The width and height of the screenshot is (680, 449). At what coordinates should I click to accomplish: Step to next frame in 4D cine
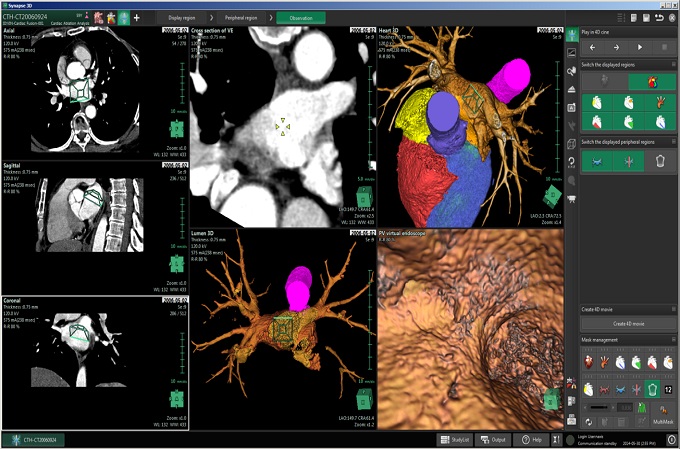(x=616, y=47)
